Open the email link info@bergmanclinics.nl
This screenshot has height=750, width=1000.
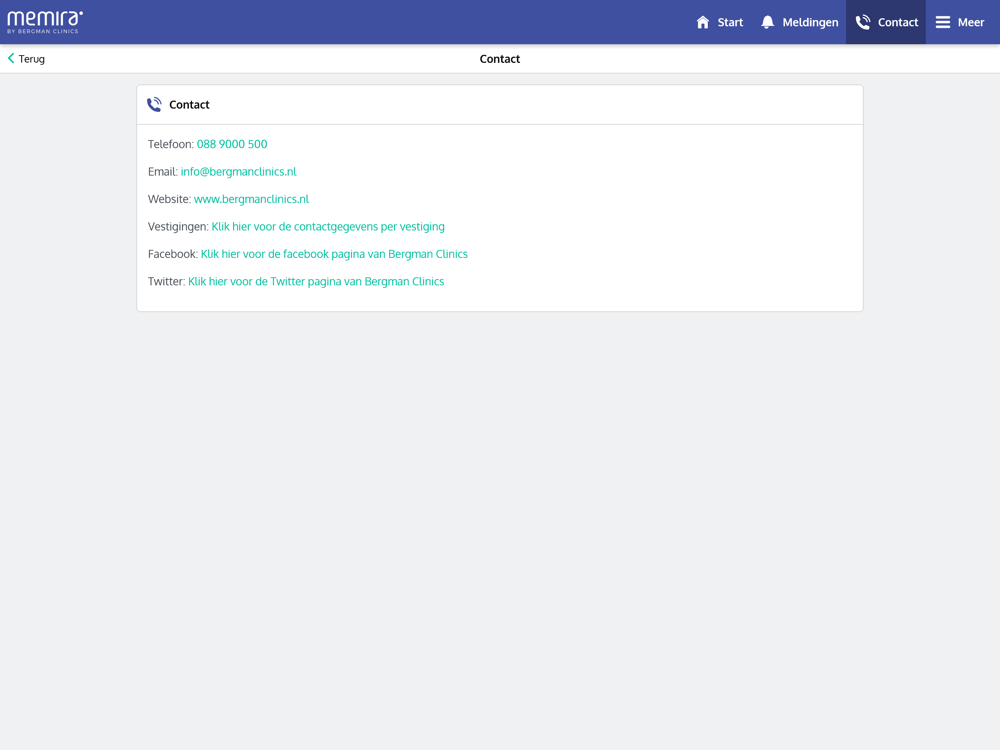pos(239,172)
